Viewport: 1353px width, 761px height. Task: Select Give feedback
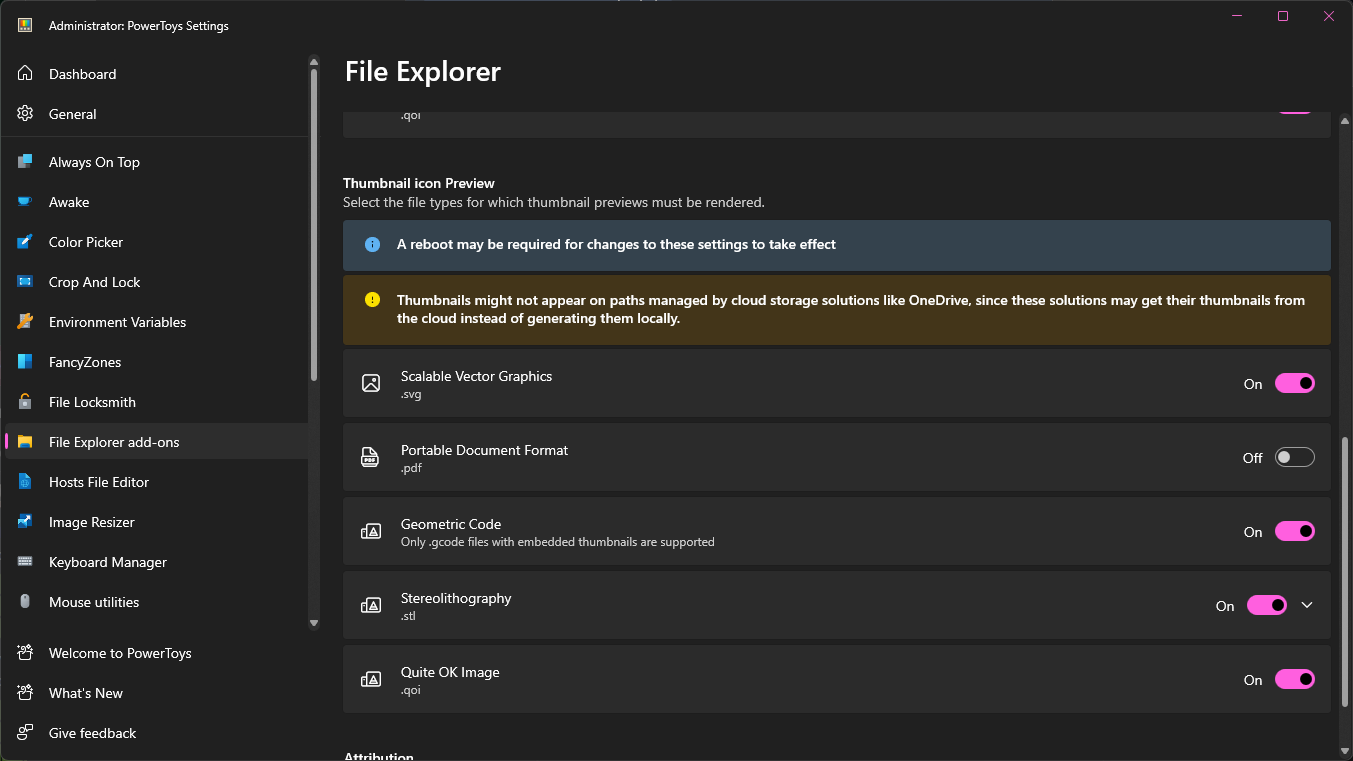[x=157, y=733]
